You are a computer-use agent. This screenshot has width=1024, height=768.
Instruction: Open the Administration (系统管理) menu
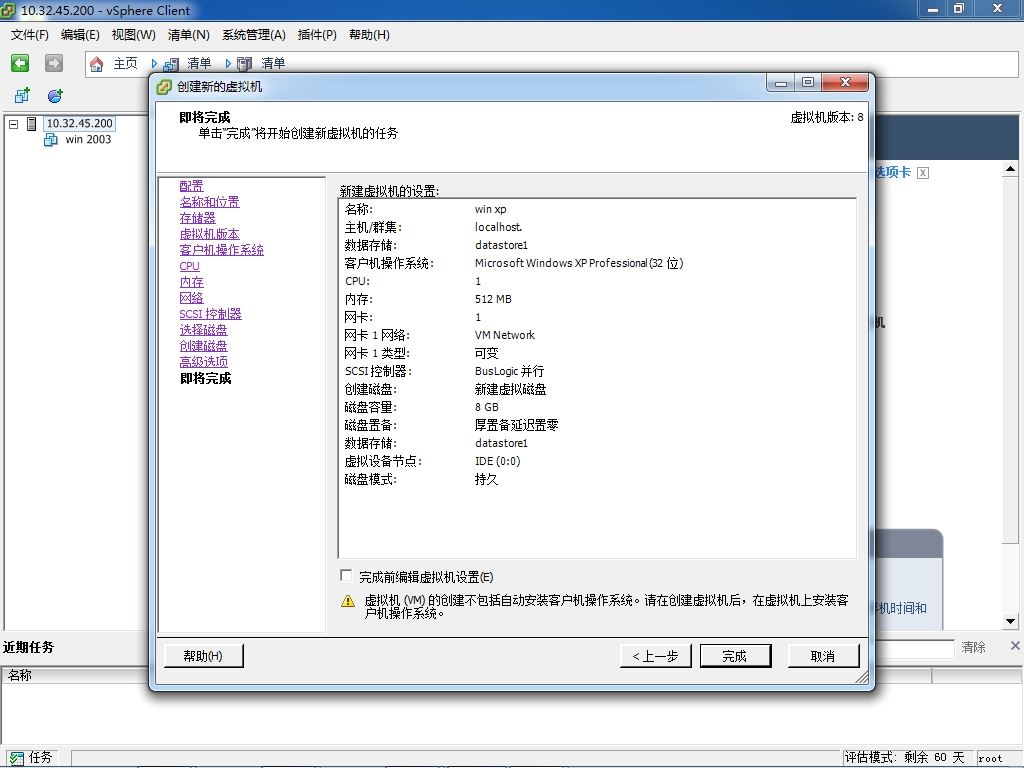point(253,35)
